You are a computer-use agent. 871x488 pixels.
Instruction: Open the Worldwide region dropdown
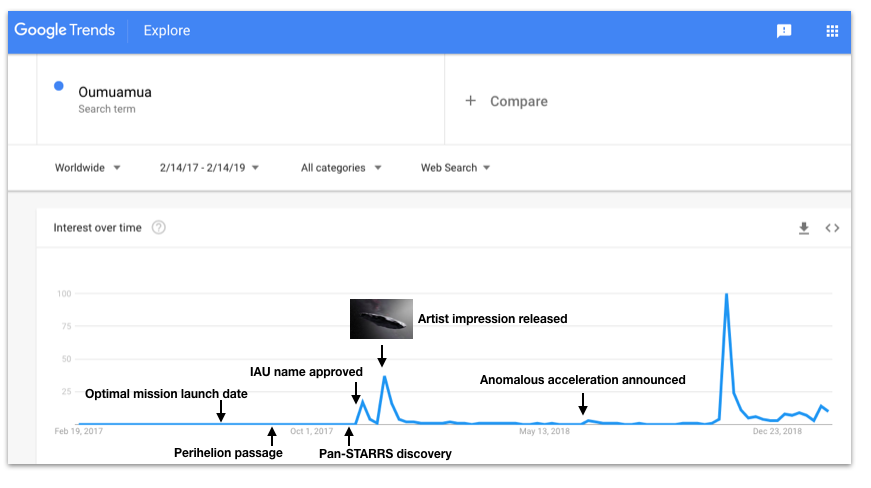tap(87, 168)
